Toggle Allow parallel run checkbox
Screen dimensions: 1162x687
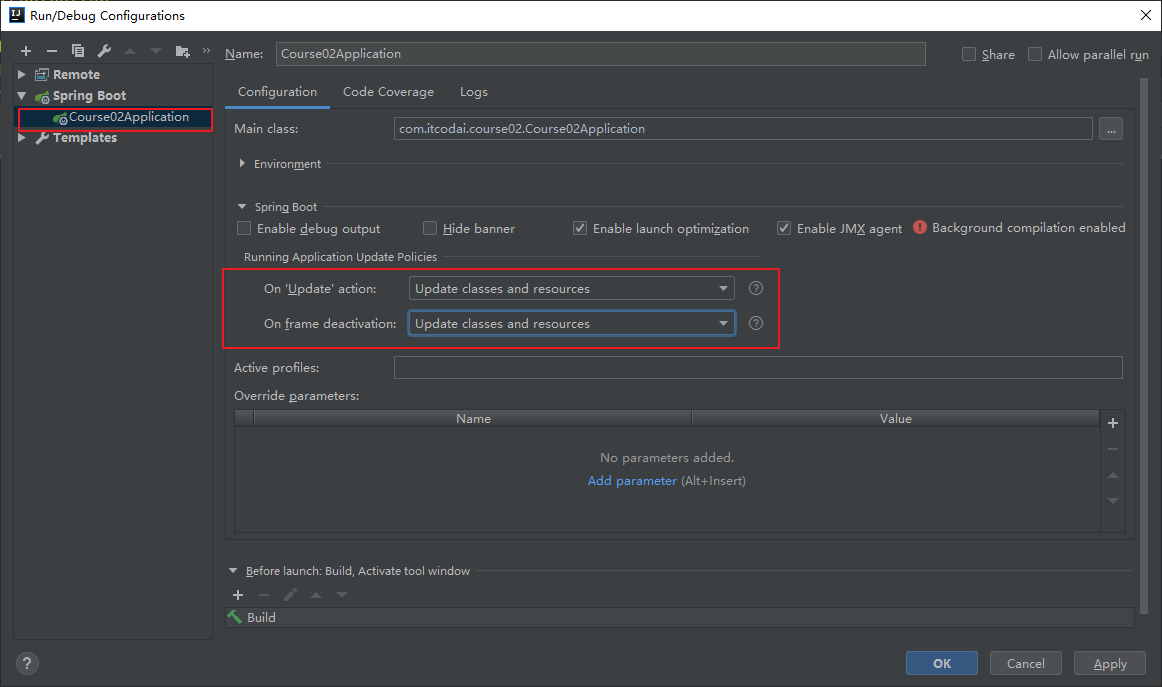[1035, 54]
